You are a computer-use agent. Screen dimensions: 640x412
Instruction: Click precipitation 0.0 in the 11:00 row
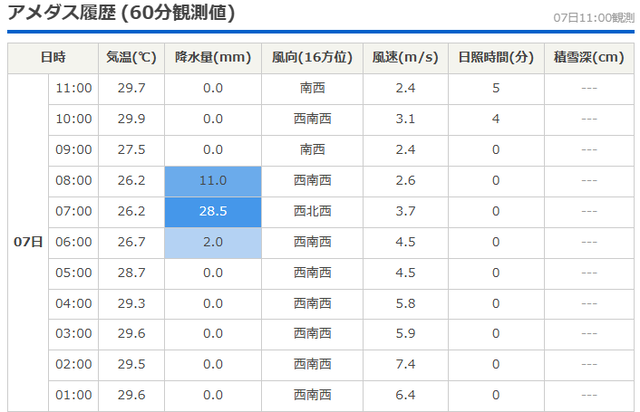pos(213,88)
